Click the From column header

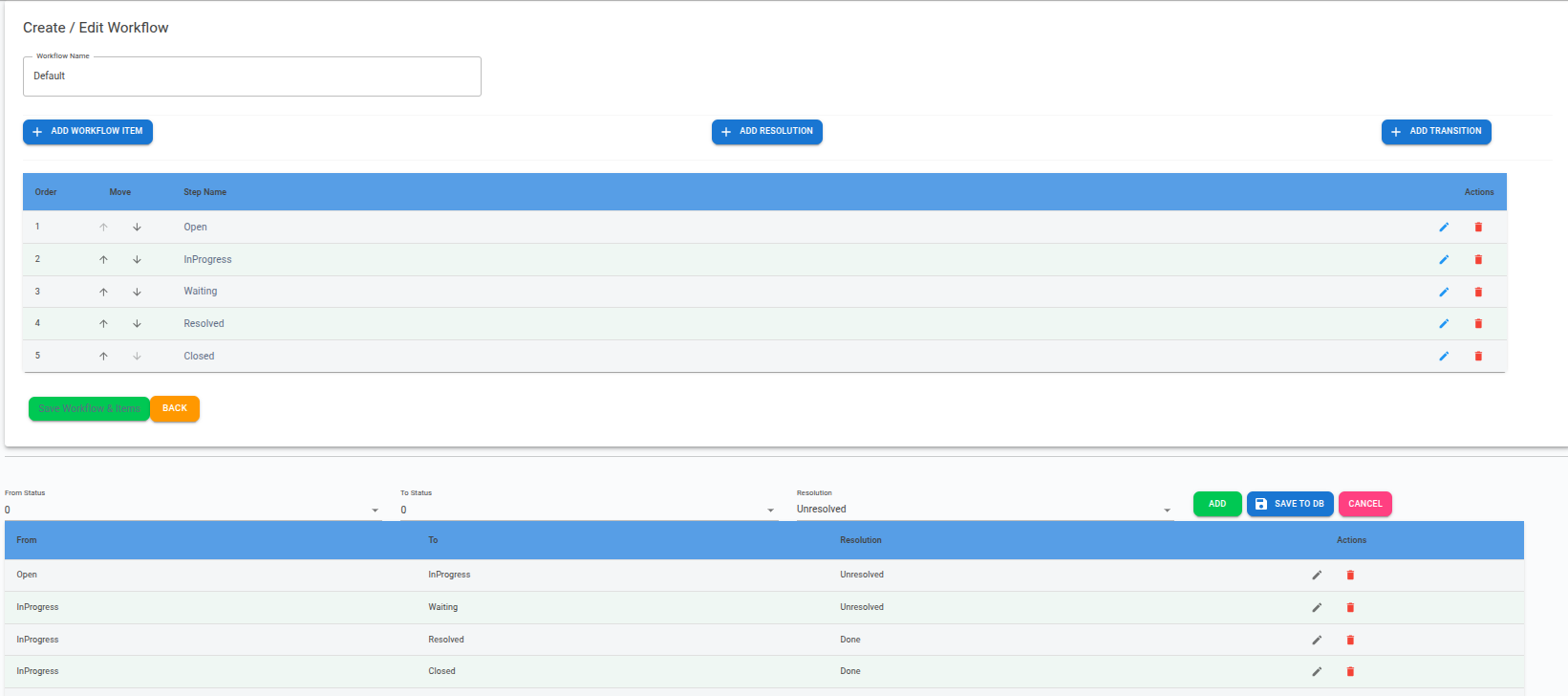[27, 540]
